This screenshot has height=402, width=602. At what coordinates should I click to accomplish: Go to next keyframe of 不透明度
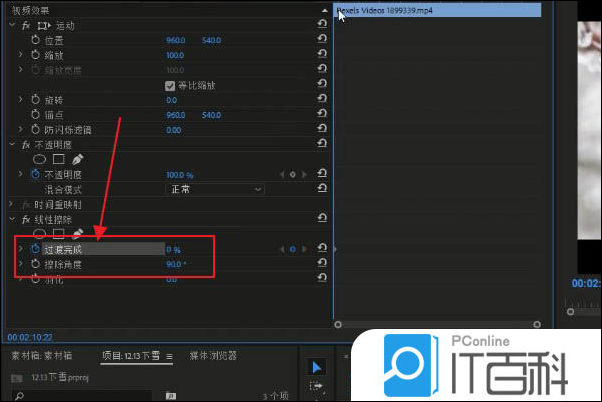click(304, 175)
